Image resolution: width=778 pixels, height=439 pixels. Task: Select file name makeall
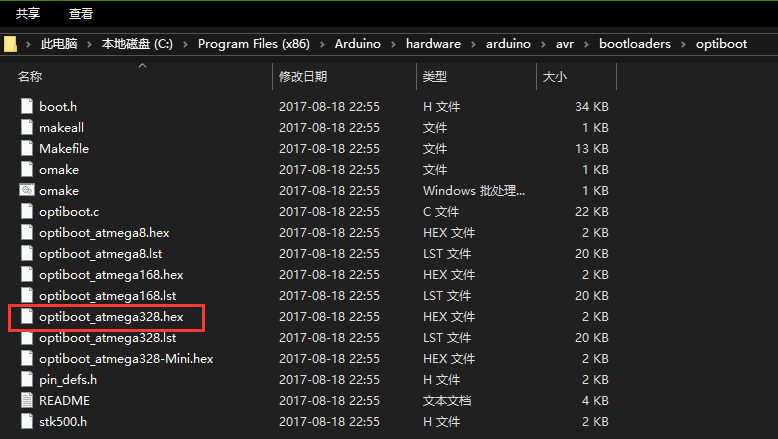[62, 127]
